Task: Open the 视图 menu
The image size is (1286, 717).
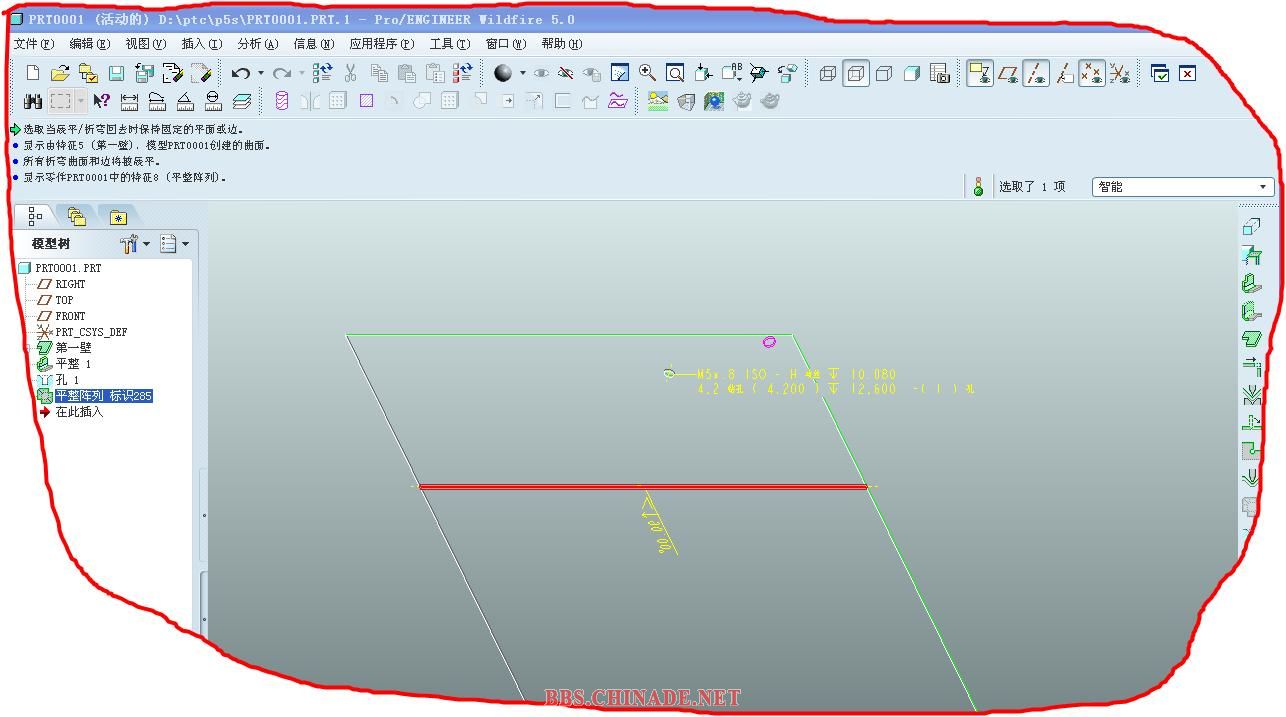Action: pyautogui.click(x=145, y=44)
